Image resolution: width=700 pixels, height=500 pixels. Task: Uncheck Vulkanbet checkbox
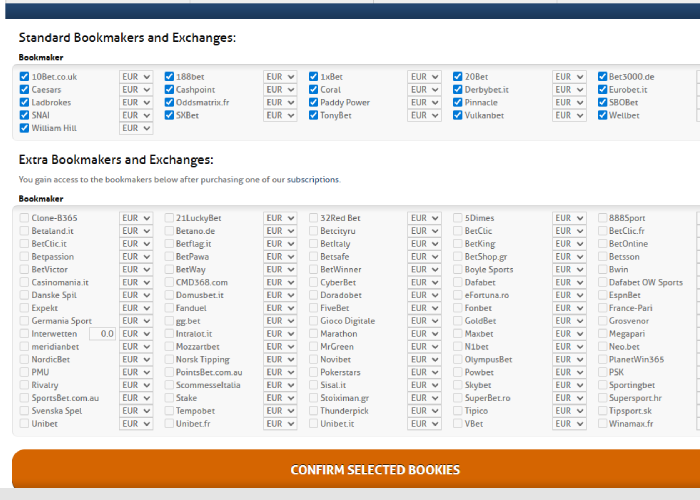(x=458, y=115)
